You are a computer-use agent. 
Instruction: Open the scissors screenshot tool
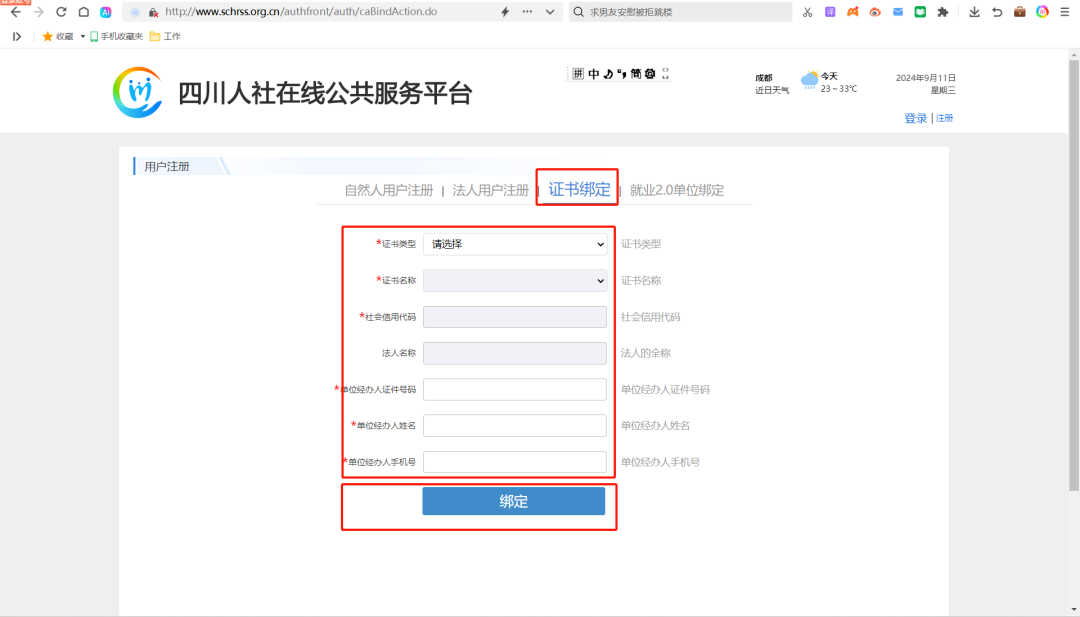pos(808,12)
